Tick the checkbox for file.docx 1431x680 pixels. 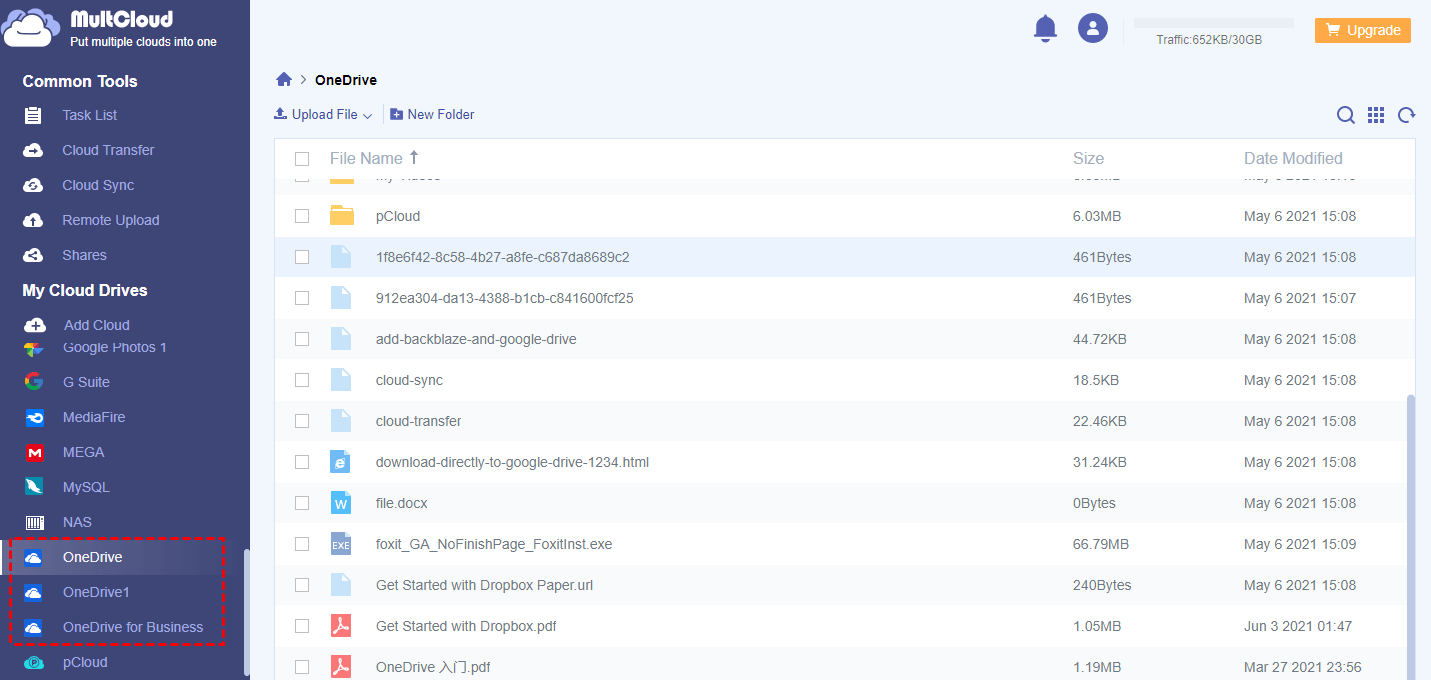click(302, 503)
